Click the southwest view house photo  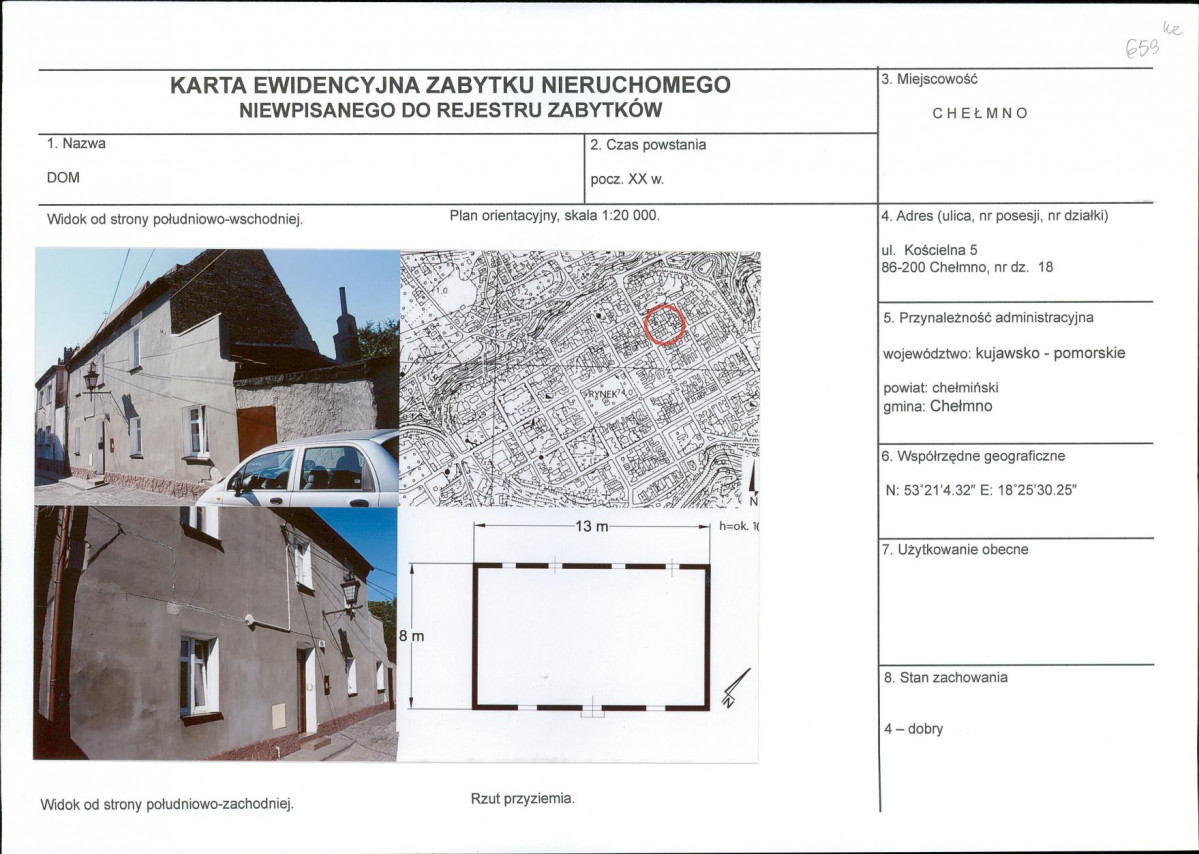[215, 634]
